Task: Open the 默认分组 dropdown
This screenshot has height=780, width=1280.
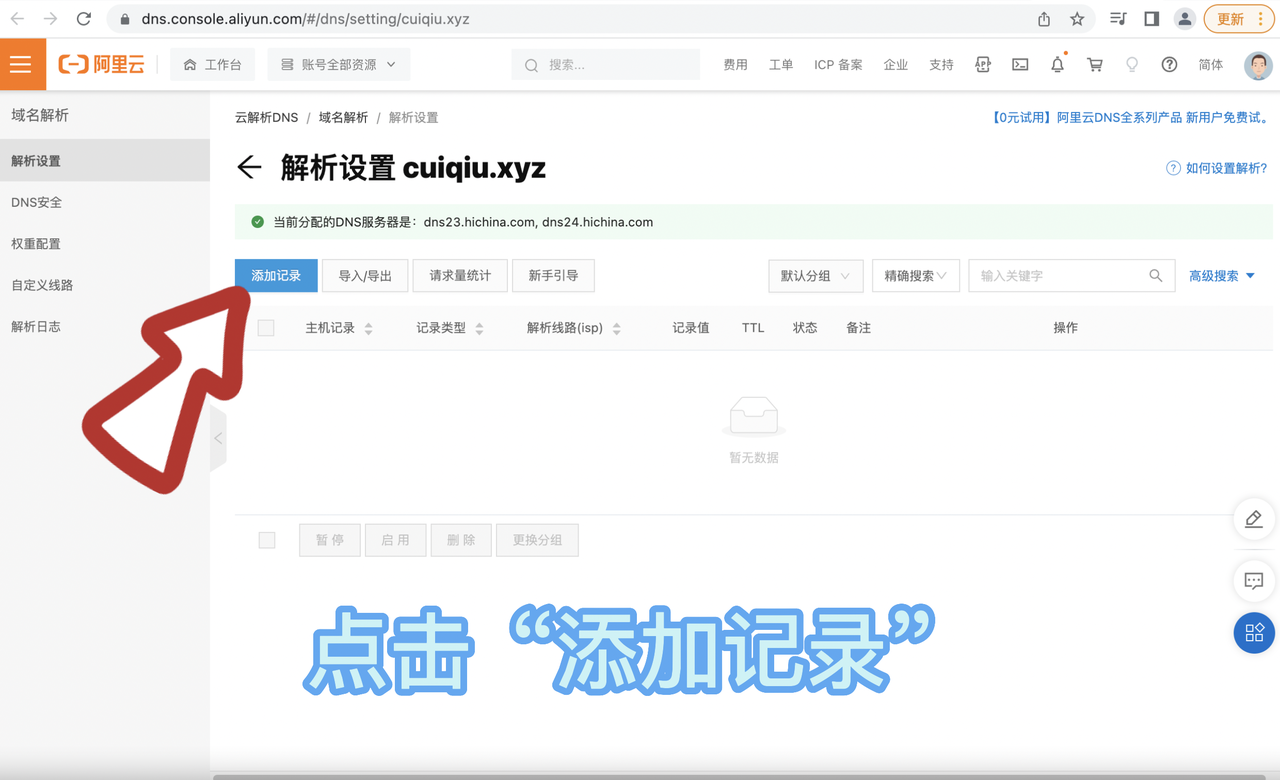Action: [816, 276]
